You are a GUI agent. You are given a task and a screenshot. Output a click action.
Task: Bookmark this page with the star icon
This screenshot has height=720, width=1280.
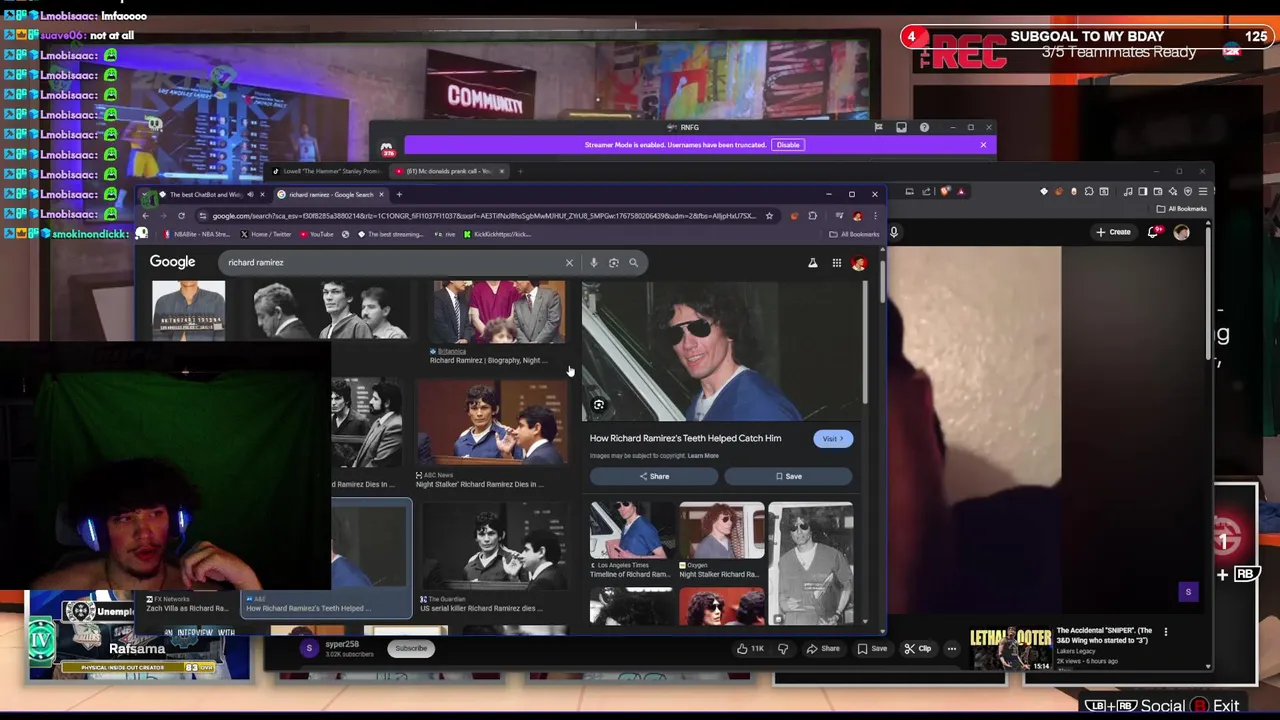coord(769,216)
